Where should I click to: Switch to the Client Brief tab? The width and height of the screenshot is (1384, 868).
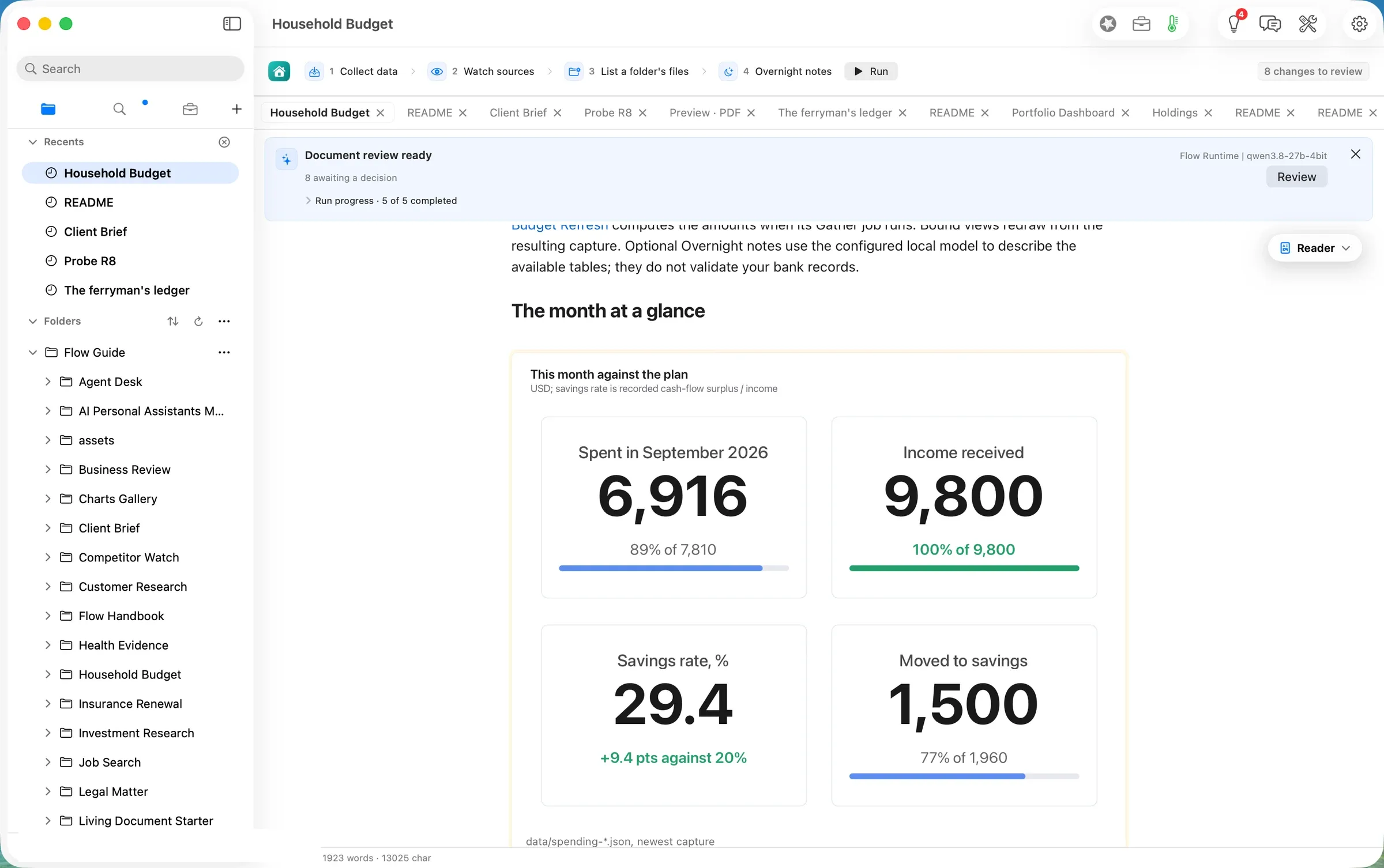pos(518,113)
